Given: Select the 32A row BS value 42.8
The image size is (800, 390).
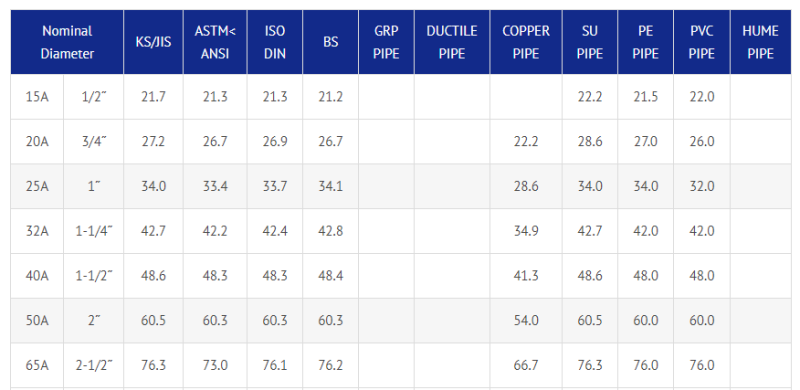Looking at the screenshot, I should 331,231.
